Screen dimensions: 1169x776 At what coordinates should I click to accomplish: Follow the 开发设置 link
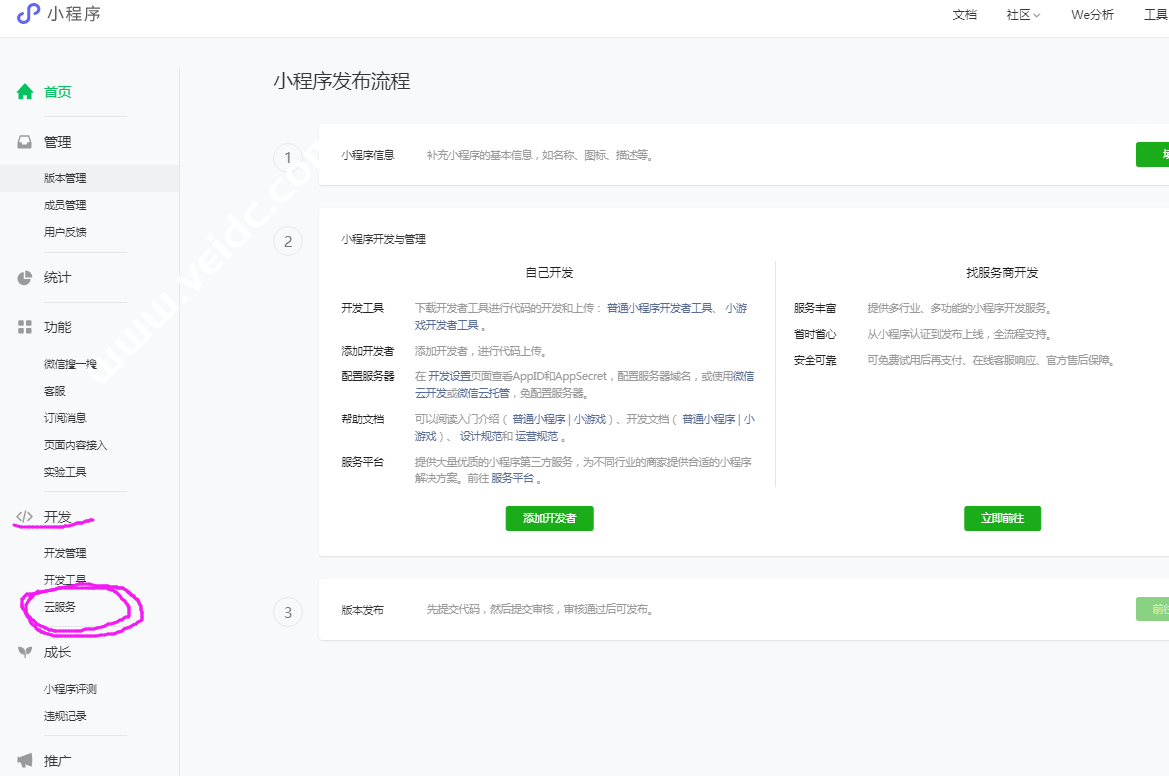pyautogui.click(x=449, y=376)
